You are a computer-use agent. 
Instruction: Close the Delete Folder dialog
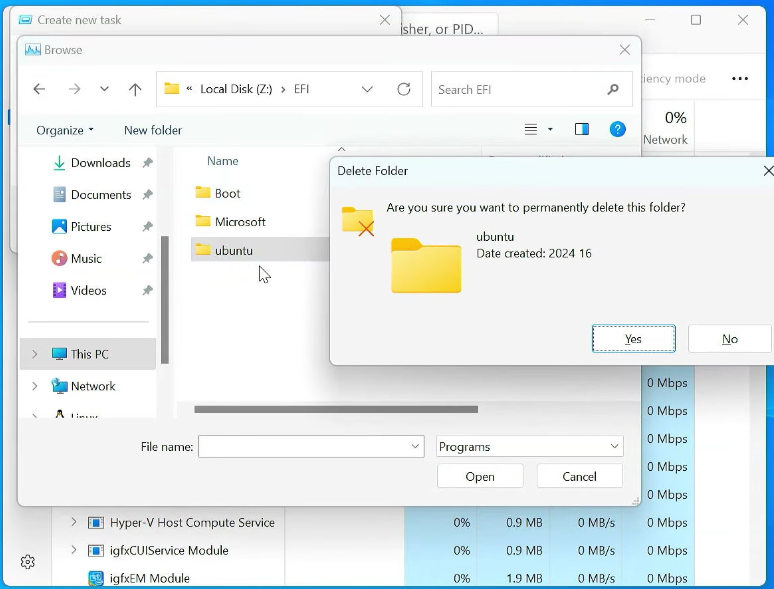point(768,171)
